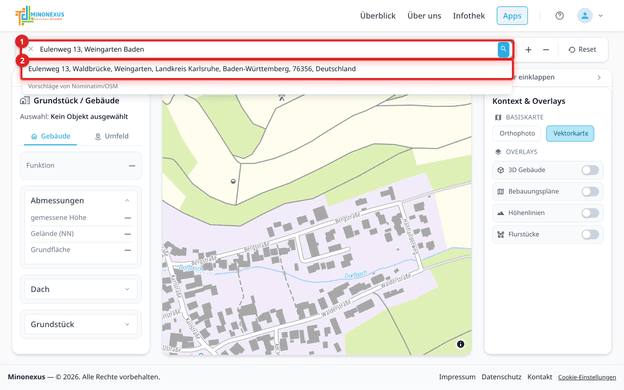
Task: Open the Kontakt link
Action: pyautogui.click(x=540, y=377)
